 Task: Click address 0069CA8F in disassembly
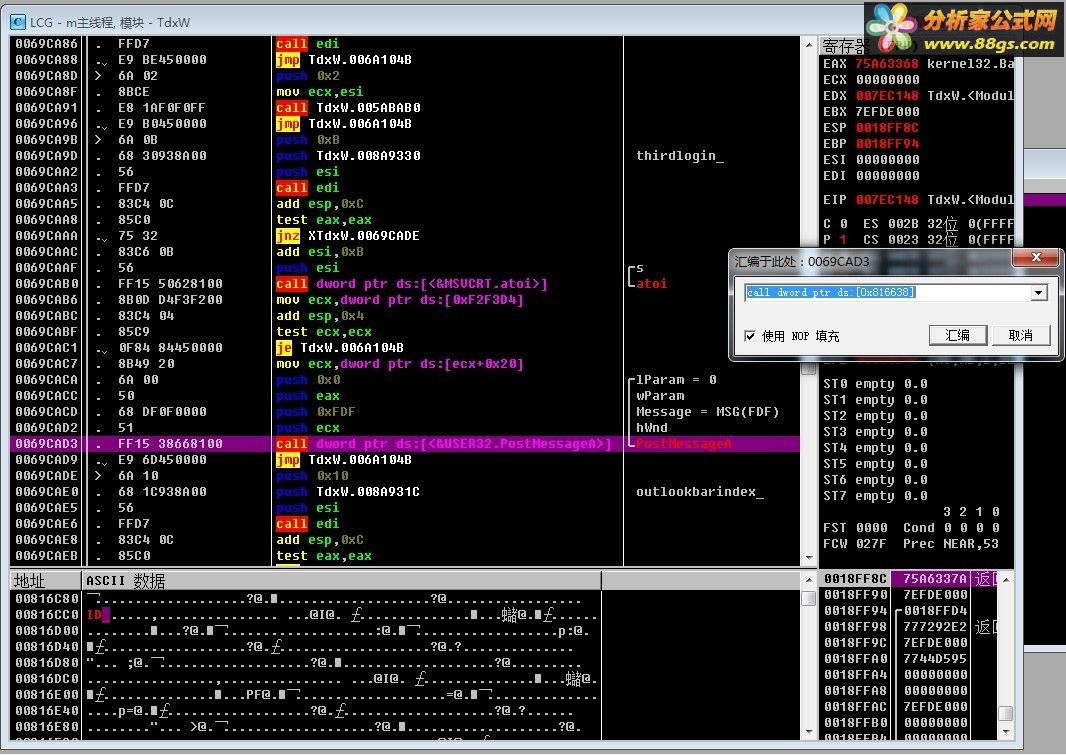[46, 92]
